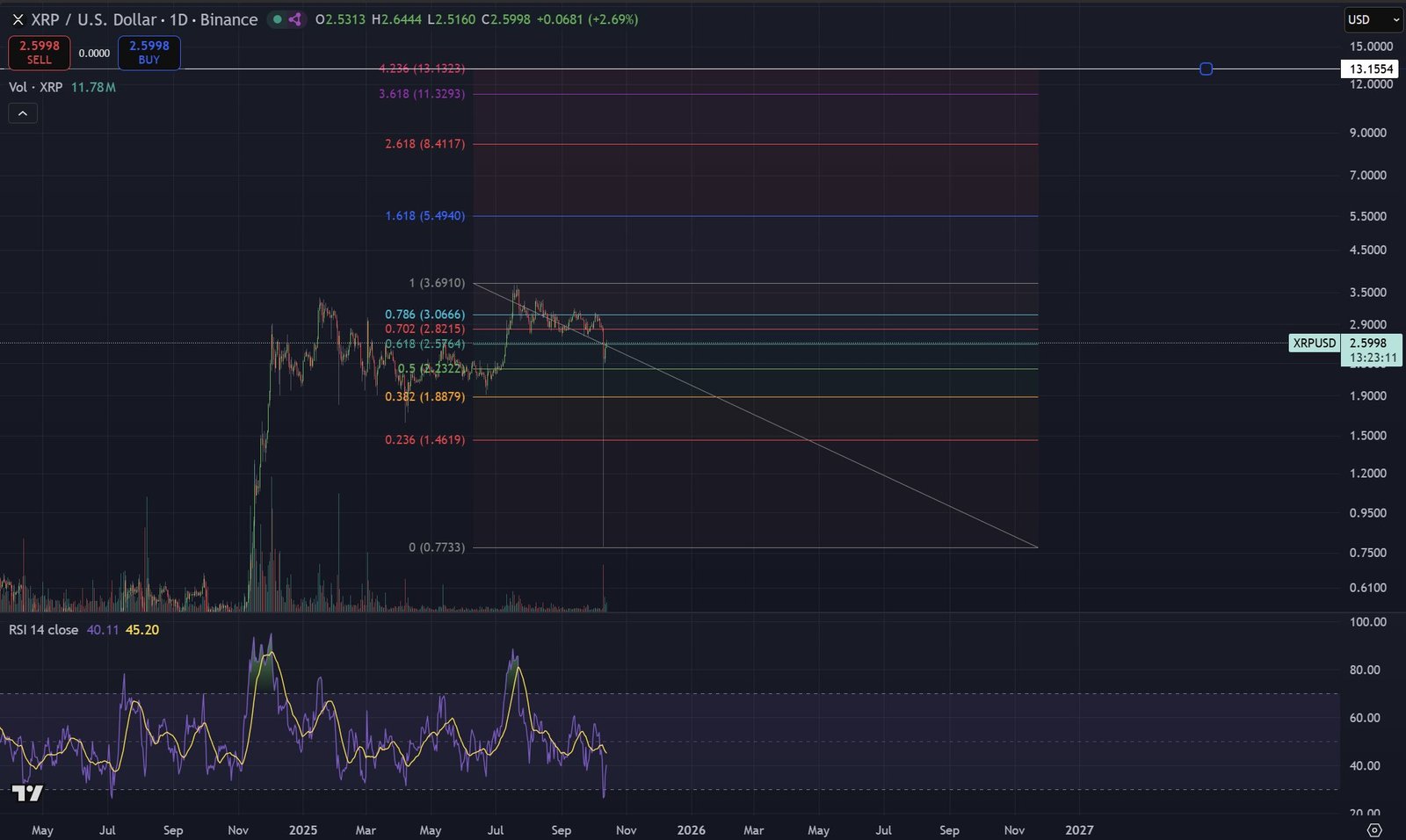Click the 45.20 RSI value readout
Image resolution: width=1406 pixels, height=840 pixels.
point(141,630)
